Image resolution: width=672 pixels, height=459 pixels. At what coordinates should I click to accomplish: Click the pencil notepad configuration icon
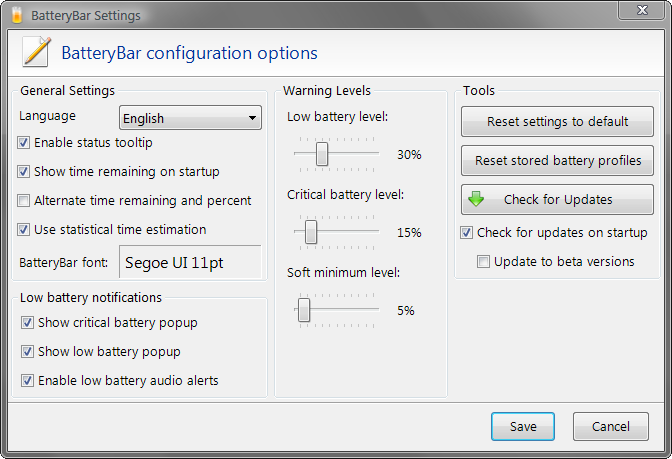(x=36, y=52)
